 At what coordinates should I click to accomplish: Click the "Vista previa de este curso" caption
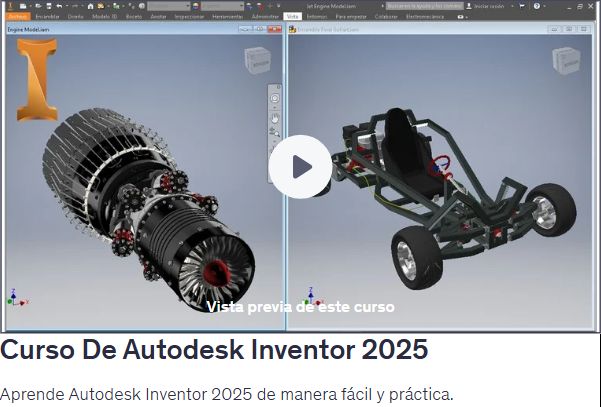coord(300,307)
